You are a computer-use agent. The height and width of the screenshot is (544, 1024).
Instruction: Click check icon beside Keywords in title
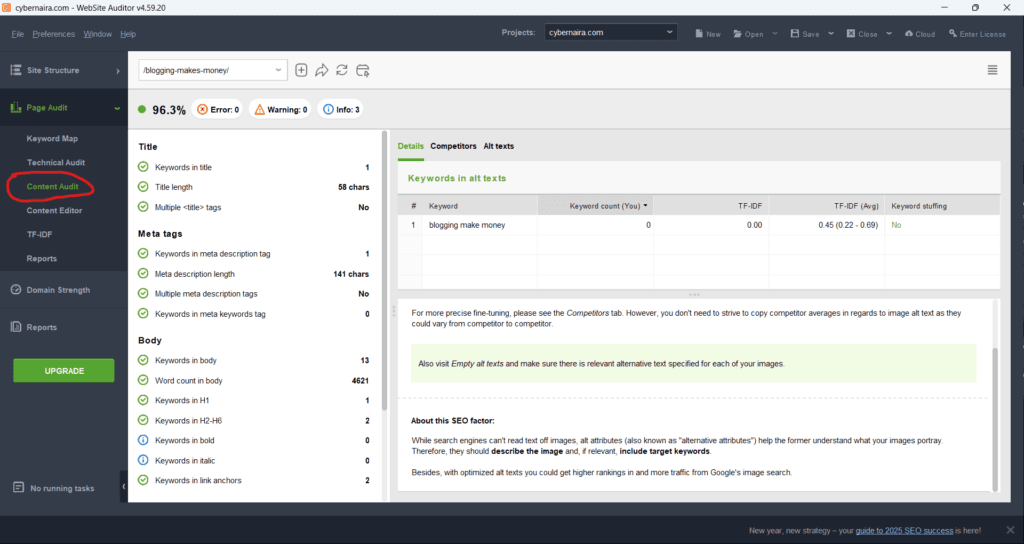143,167
